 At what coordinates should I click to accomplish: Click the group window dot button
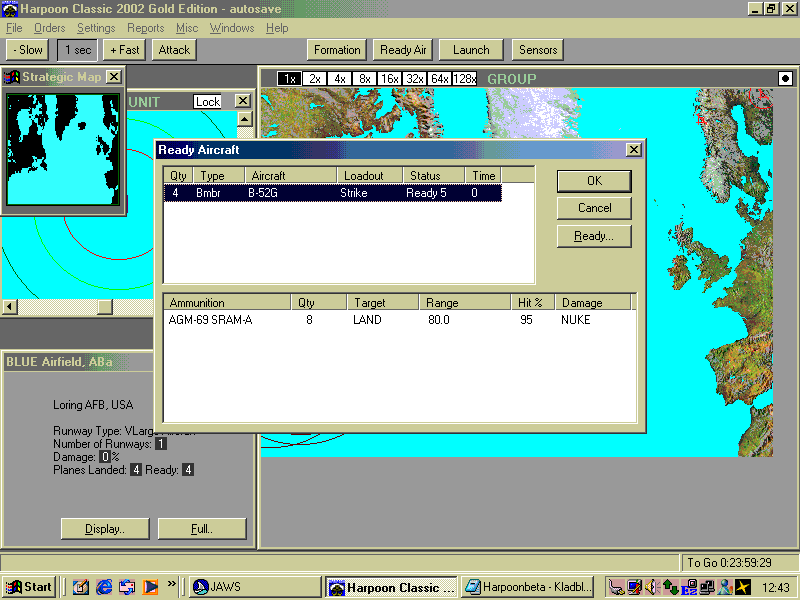point(785,79)
